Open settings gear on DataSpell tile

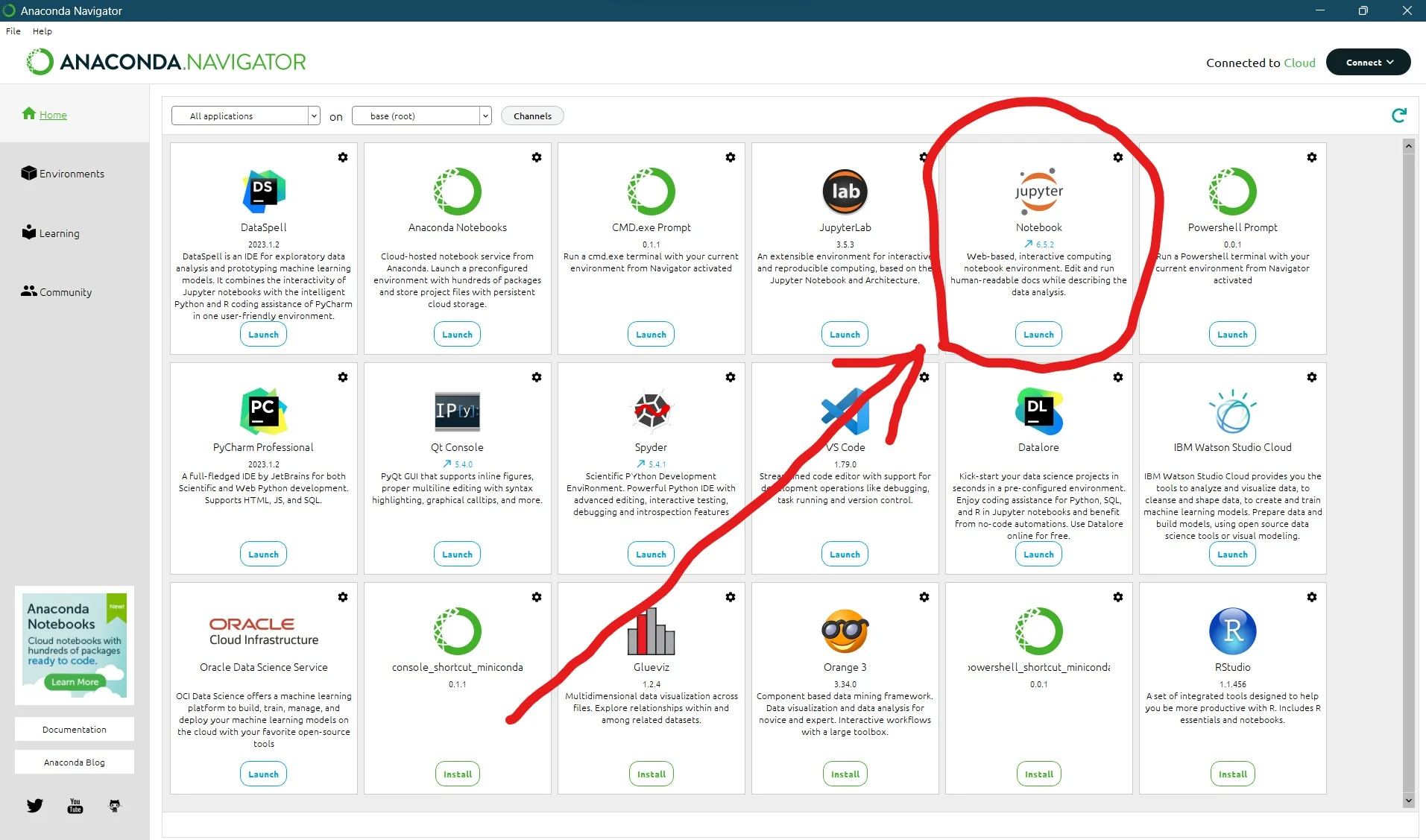coord(343,157)
